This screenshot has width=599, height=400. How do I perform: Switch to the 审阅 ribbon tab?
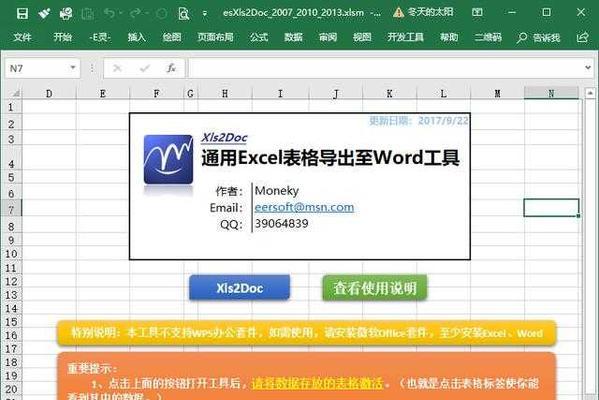click(328, 37)
